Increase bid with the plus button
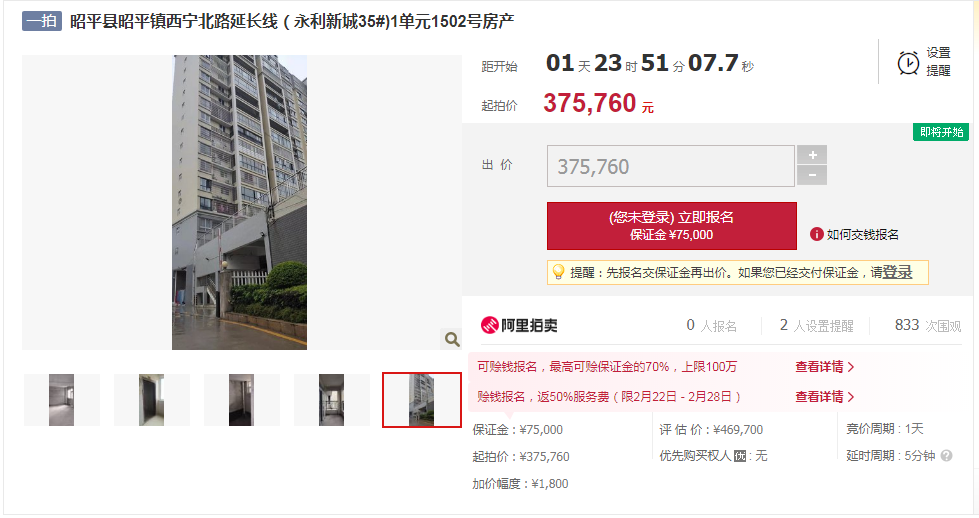979x518 pixels. (812, 155)
